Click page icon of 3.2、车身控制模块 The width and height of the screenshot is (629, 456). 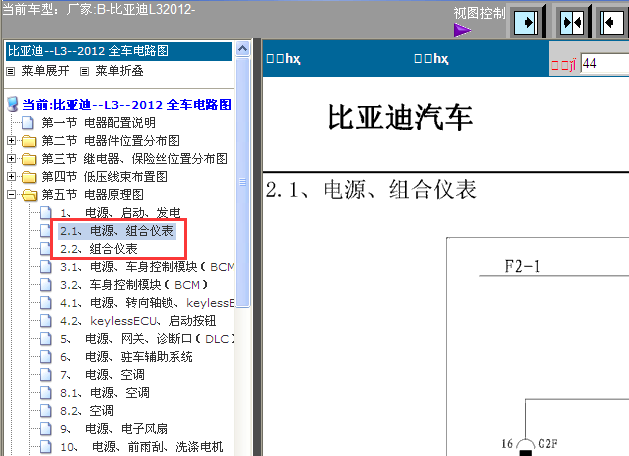46,285
